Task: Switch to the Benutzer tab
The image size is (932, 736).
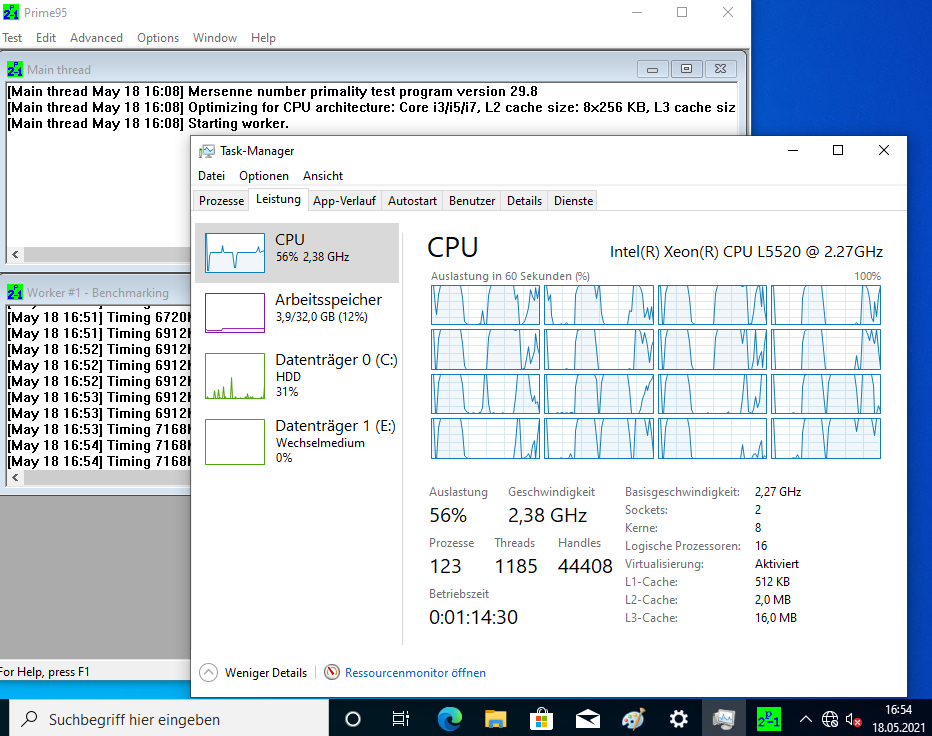Action: pyautogui.click(x=472, y=201)
